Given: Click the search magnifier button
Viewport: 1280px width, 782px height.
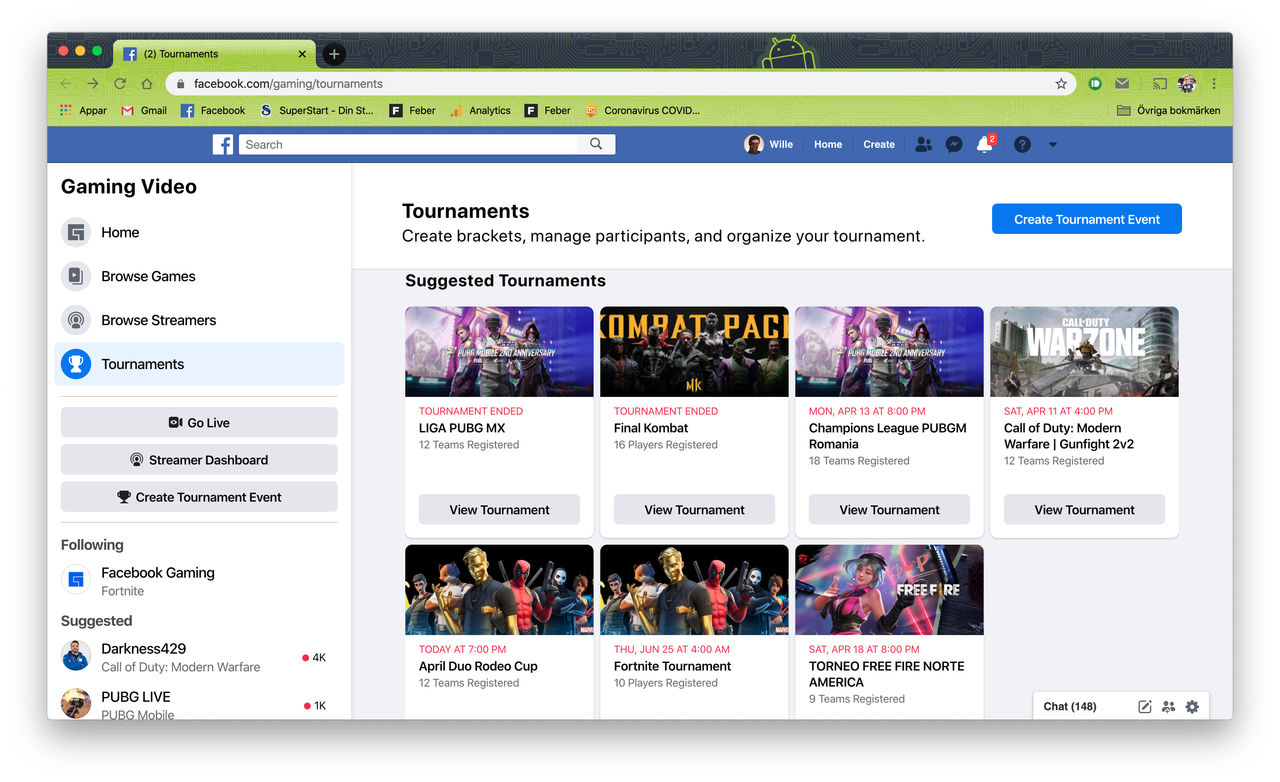Looking at the screenshot, I should pyautogui.click(x=596, y=144).
